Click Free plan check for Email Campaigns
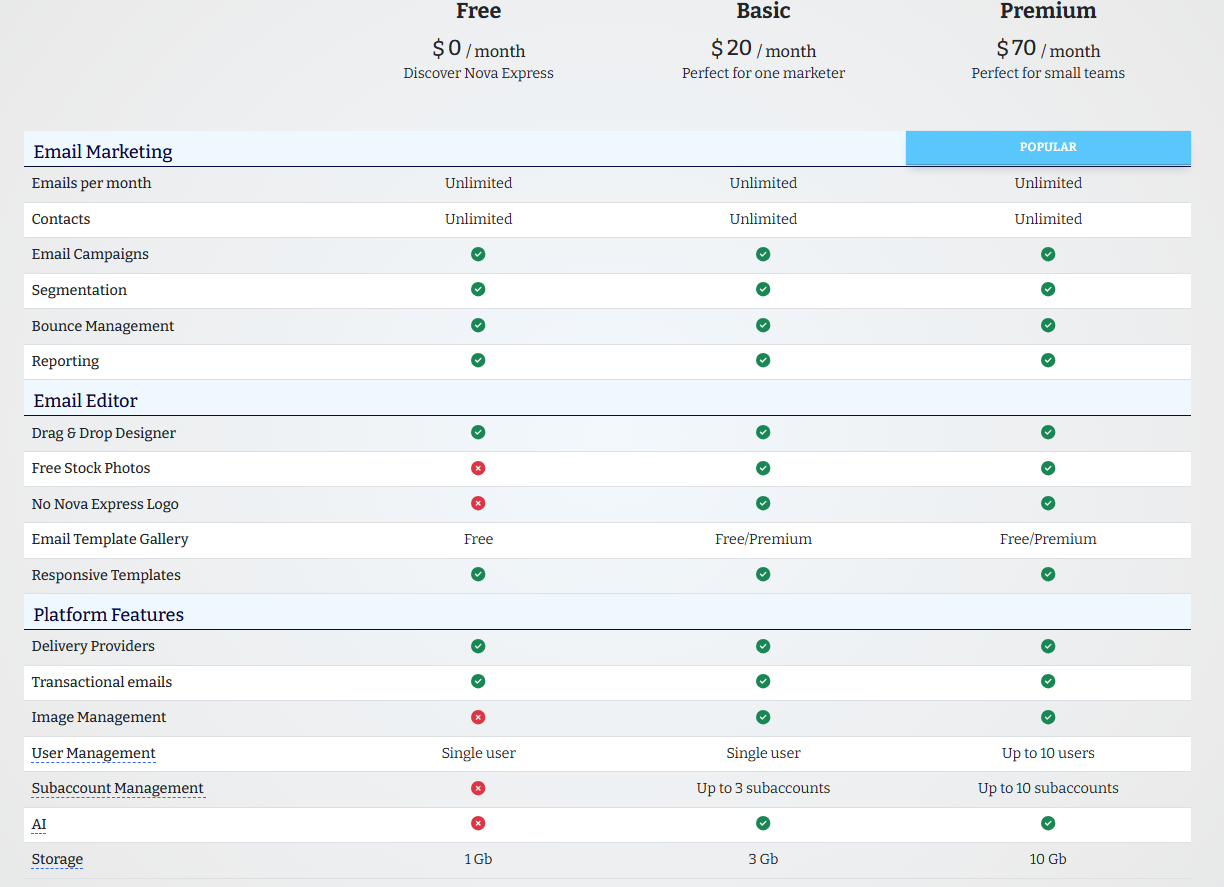 click(478, 254)
